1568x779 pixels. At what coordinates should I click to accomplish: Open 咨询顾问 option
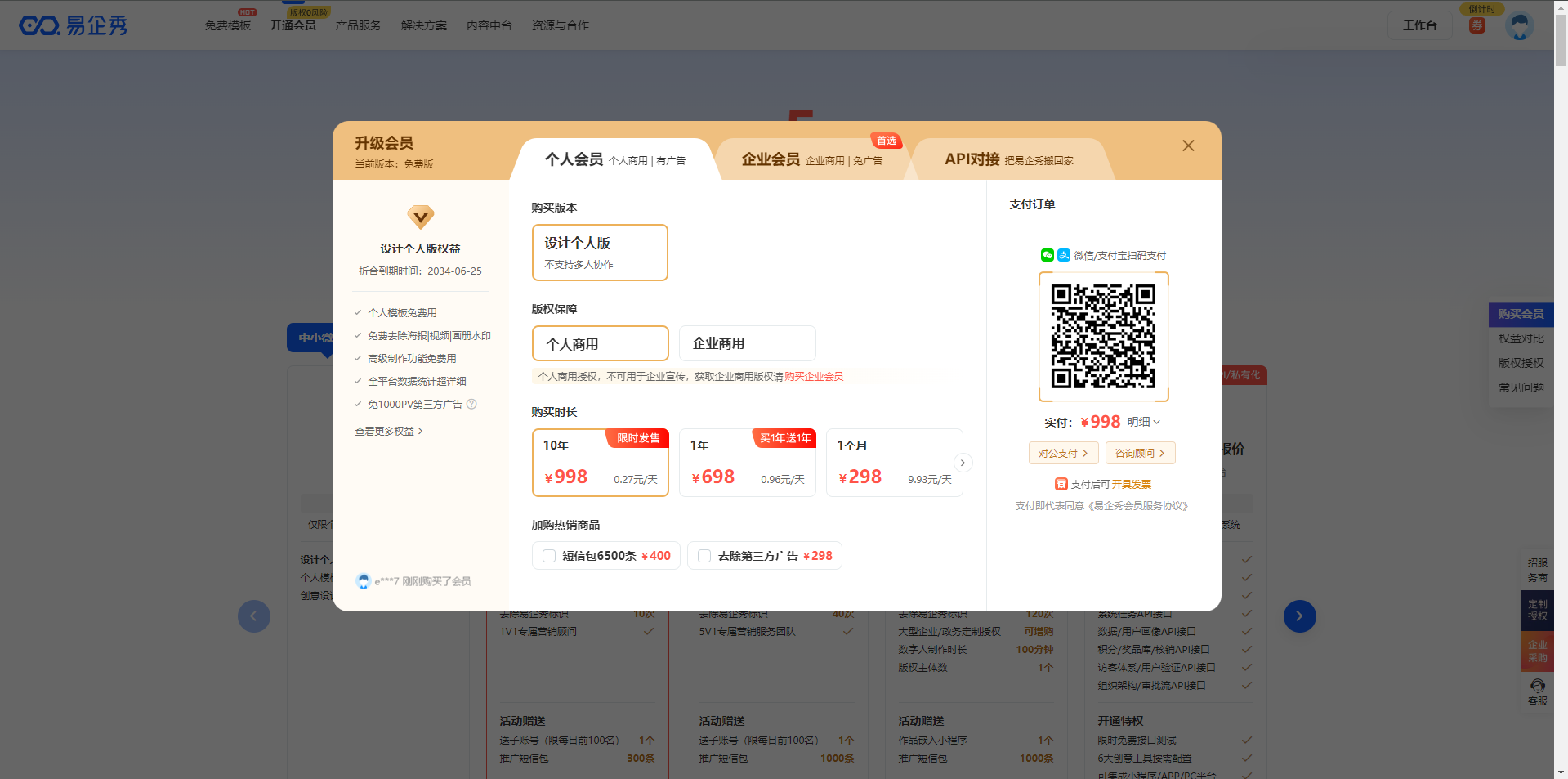[x=1140, y=453]
